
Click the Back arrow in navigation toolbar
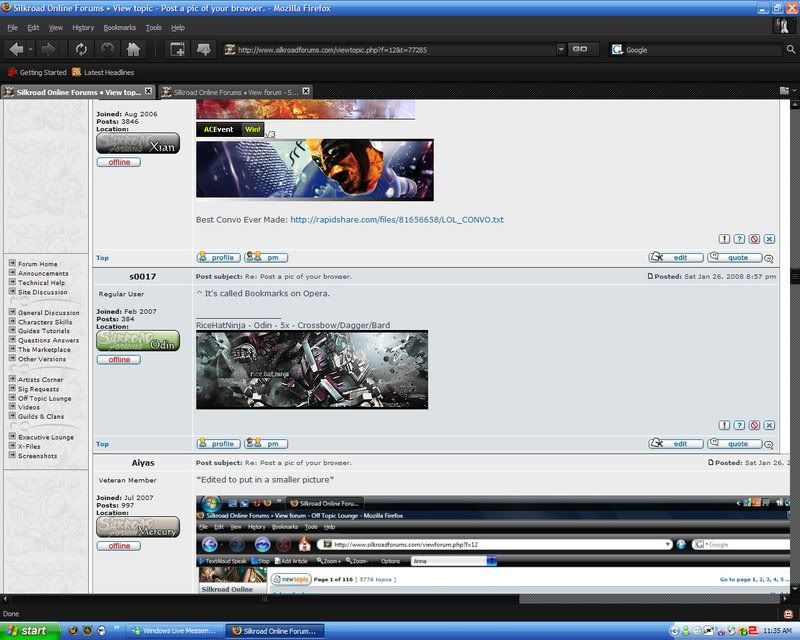tap(16, 49)
